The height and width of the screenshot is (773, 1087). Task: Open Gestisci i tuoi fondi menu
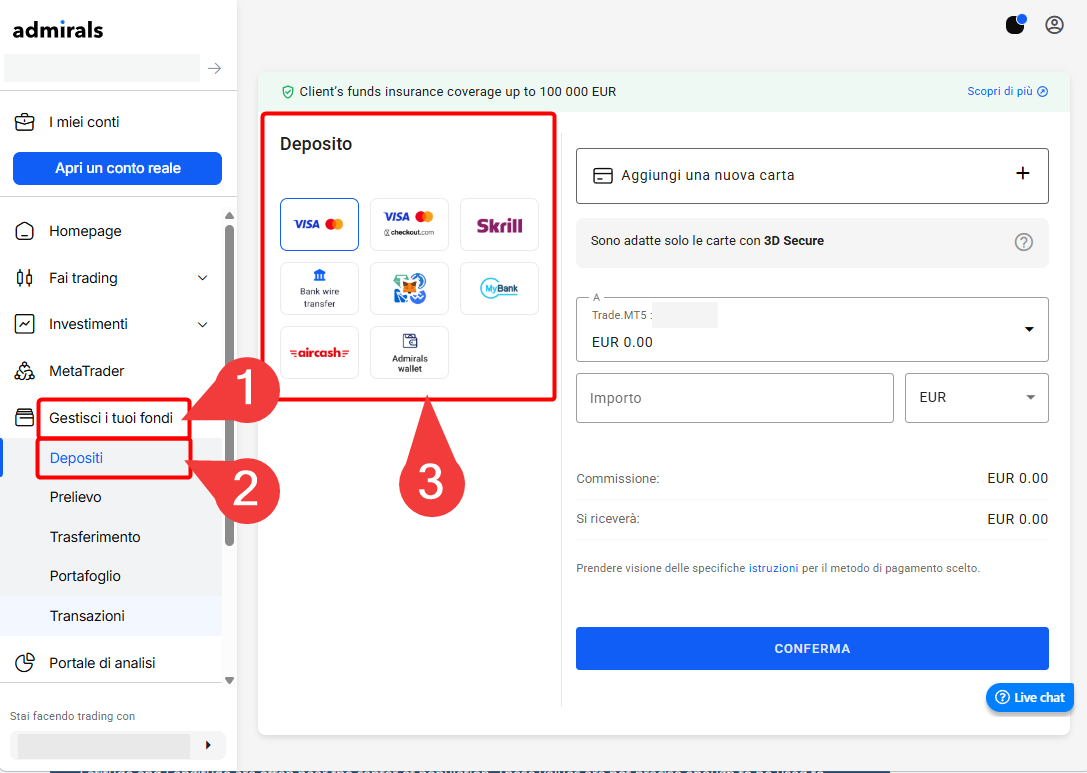tap(111, 418)
